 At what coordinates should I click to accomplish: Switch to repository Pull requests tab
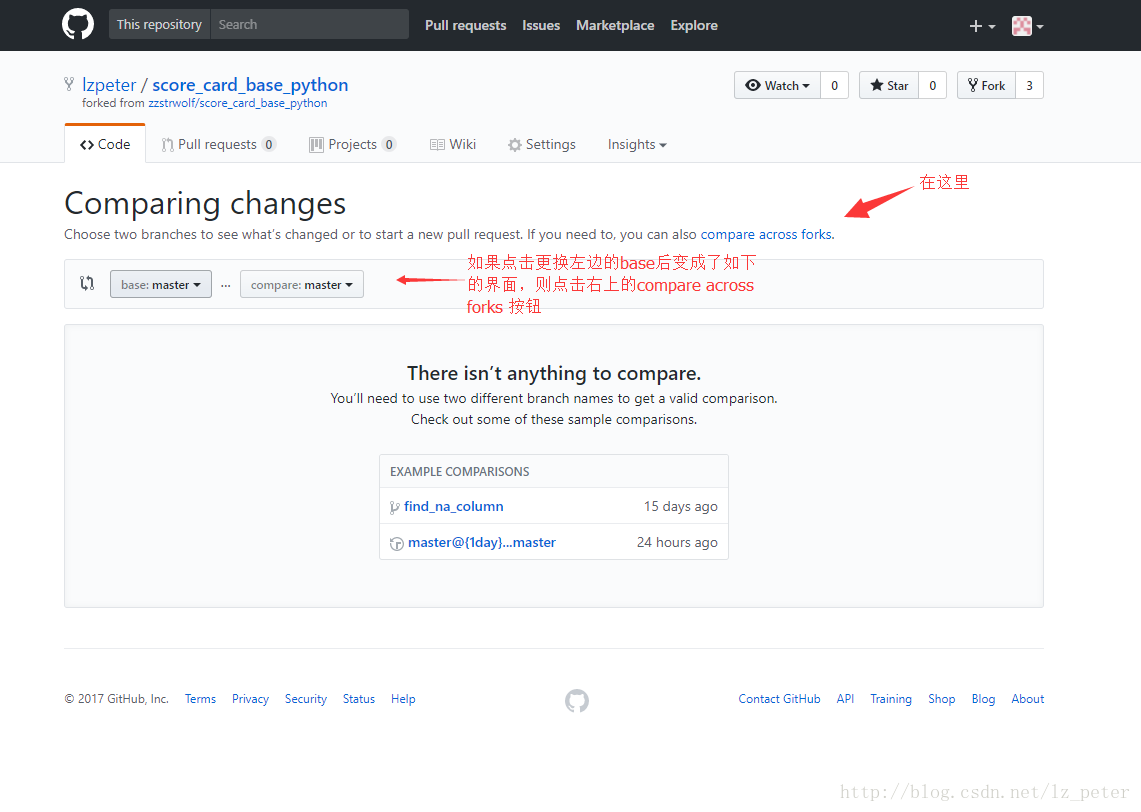click(218, 144)
